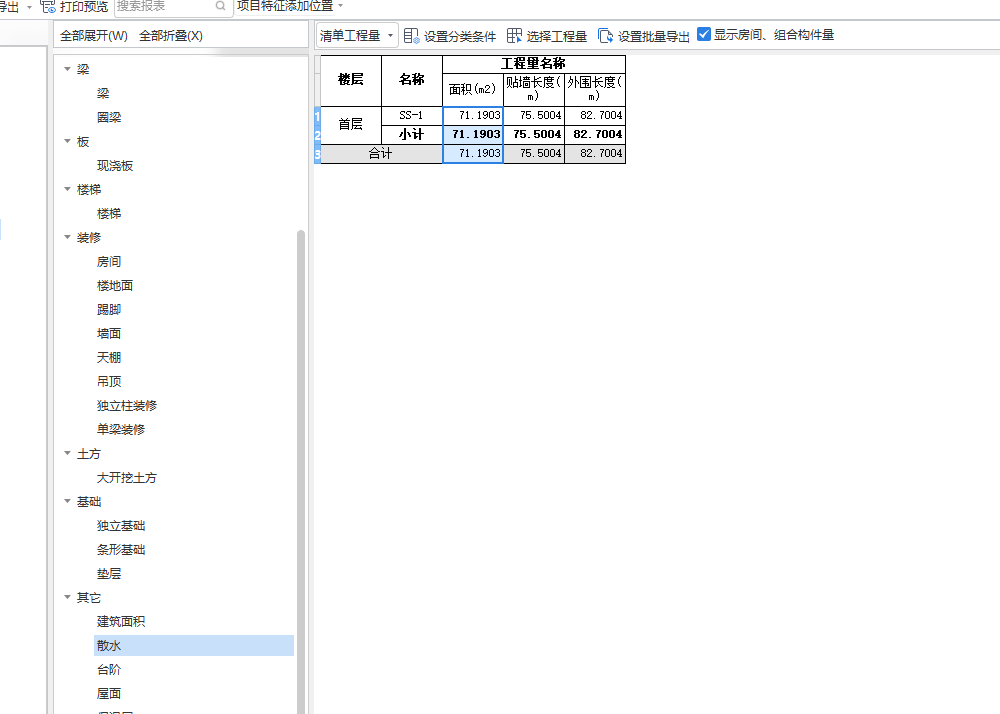Select 天棚 tree item
The height and width of the screenshot is (714, 1000).
point(109,358)
